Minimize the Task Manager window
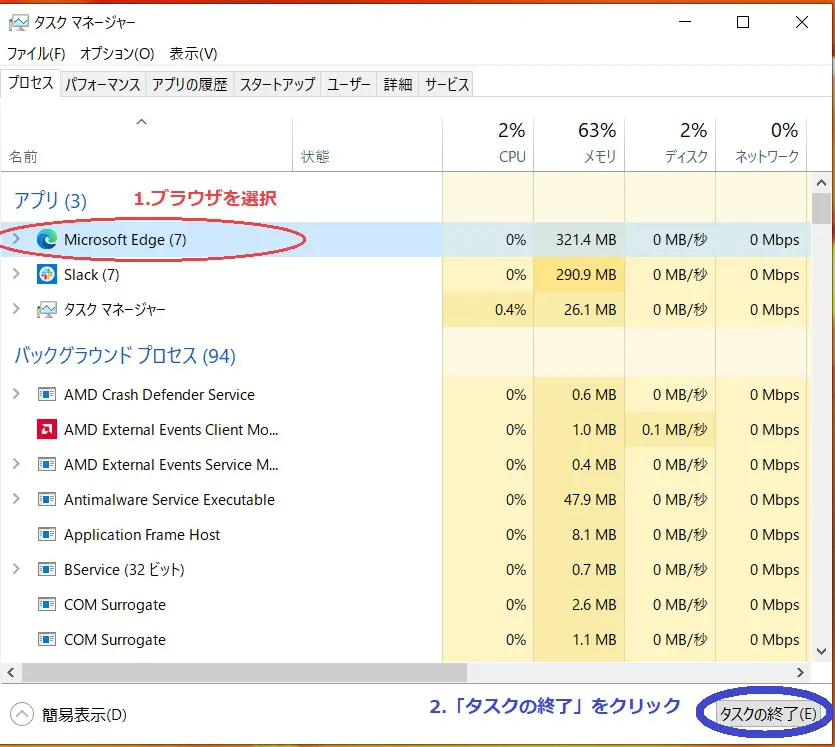The image size is (835, 747). click(685, 22)
